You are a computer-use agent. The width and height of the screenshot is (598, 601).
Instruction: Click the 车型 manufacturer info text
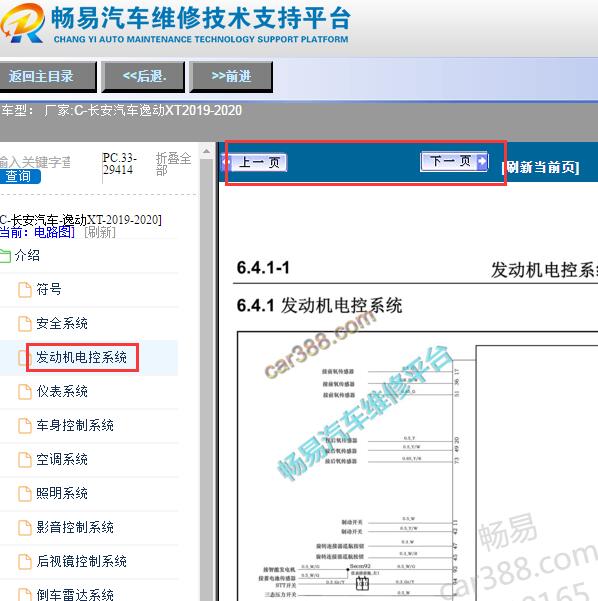(x=122, y=111)
